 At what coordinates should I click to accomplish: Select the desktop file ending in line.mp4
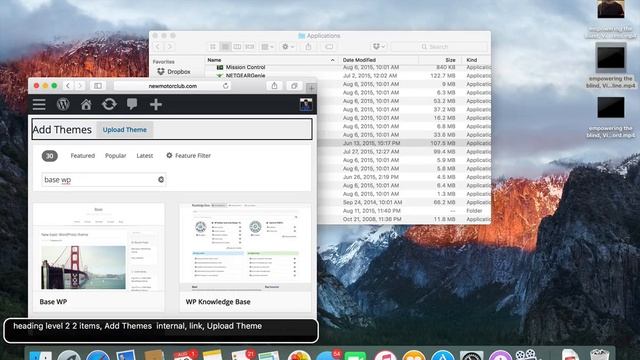pos(611,65)
